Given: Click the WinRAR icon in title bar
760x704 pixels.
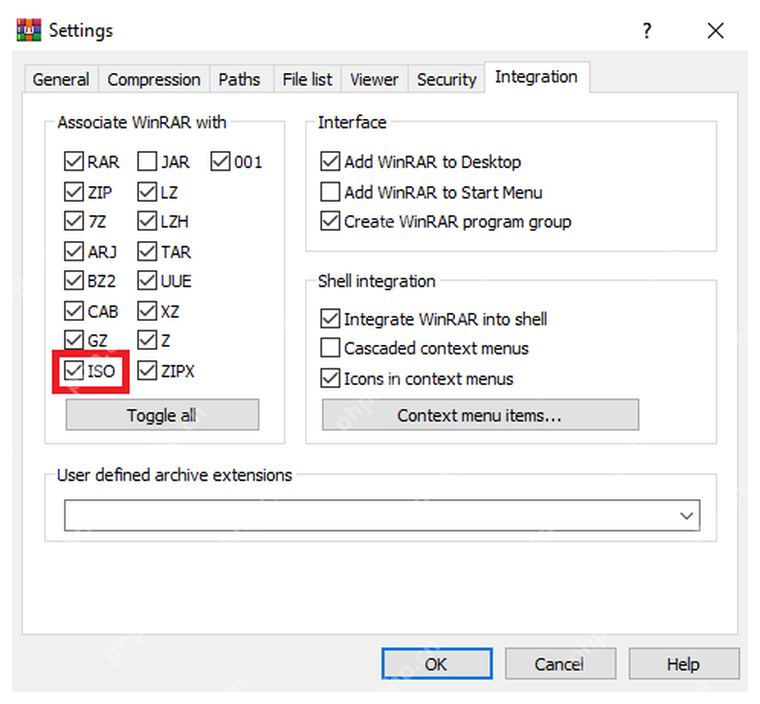Looking at the screenshot, I should 29,30.
